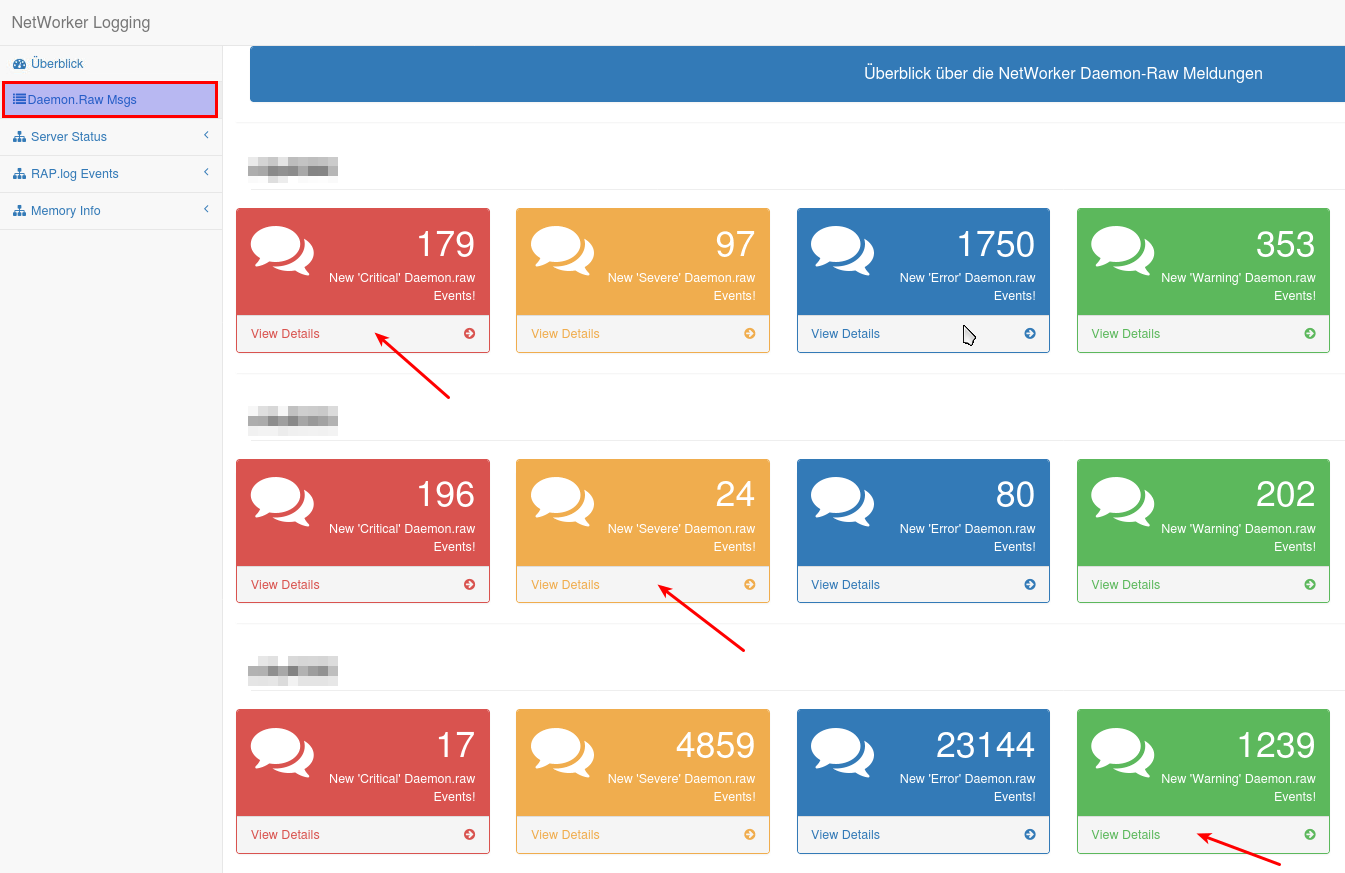Click arrow circle icon on 4859 Severe card
The image size is (1345, 873).
[750, 835]
